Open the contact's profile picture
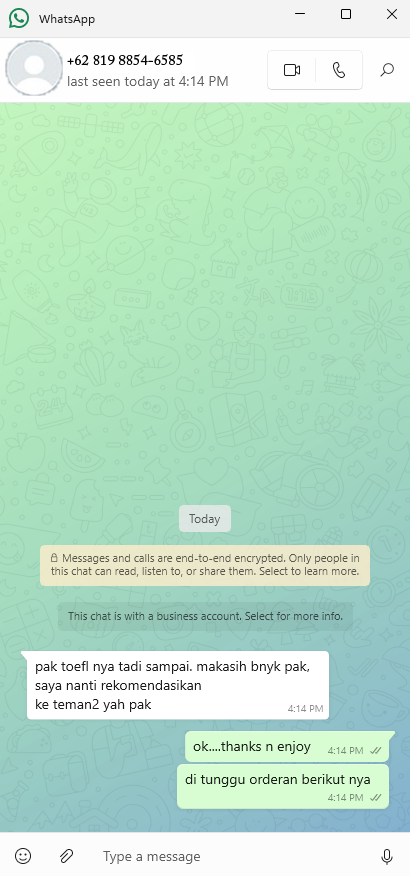Viewport: 410px width, 876px height. (x=34, y=69)
